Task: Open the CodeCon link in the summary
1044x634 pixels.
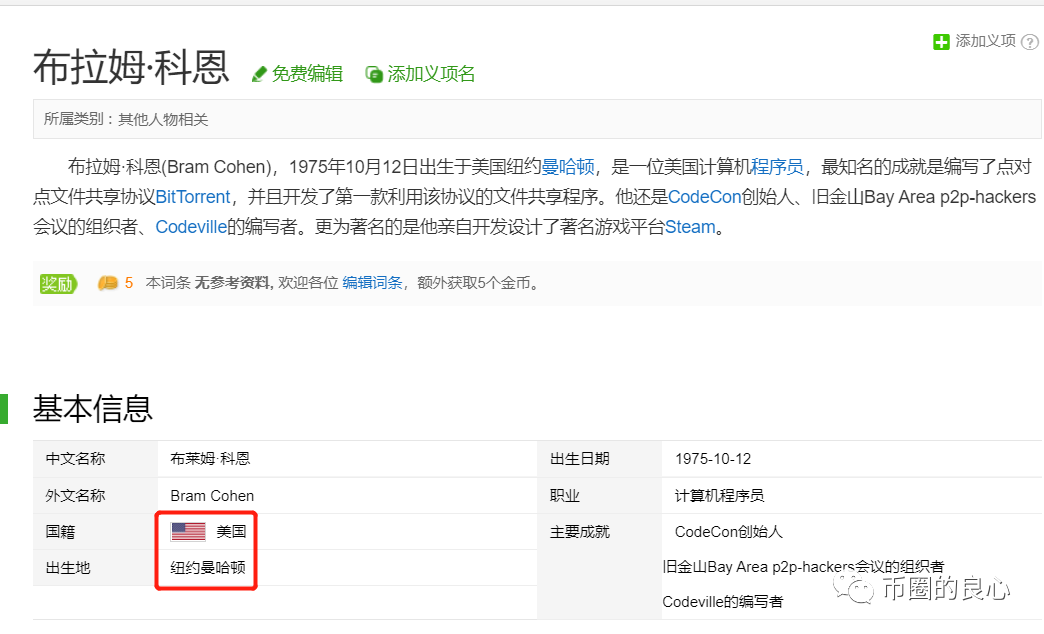Action: click(x=704, y=197)
